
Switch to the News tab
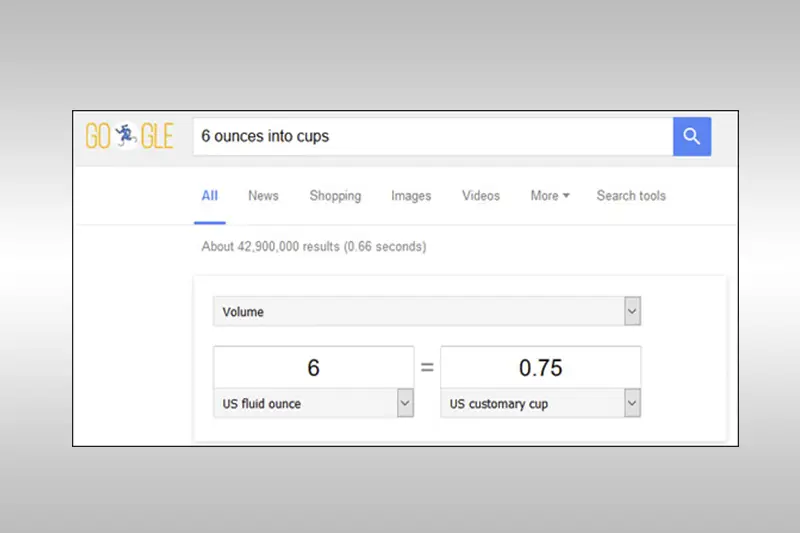pyautogui.click(x=263, y=195)
